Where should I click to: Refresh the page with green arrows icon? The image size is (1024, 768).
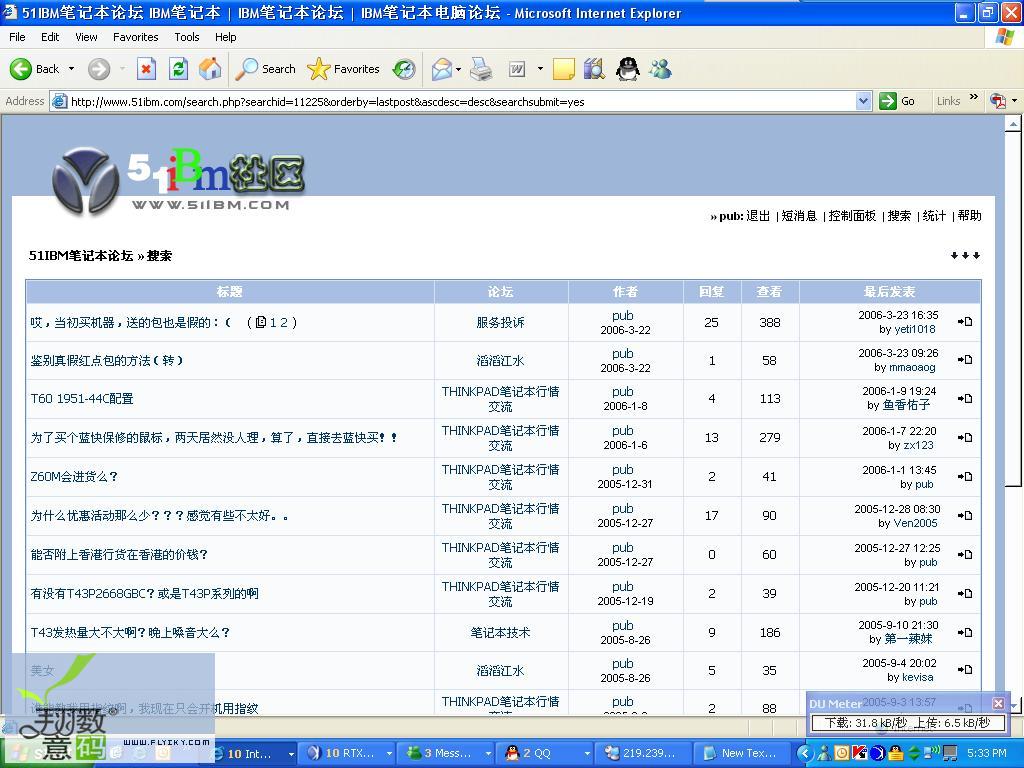point(178,69)
